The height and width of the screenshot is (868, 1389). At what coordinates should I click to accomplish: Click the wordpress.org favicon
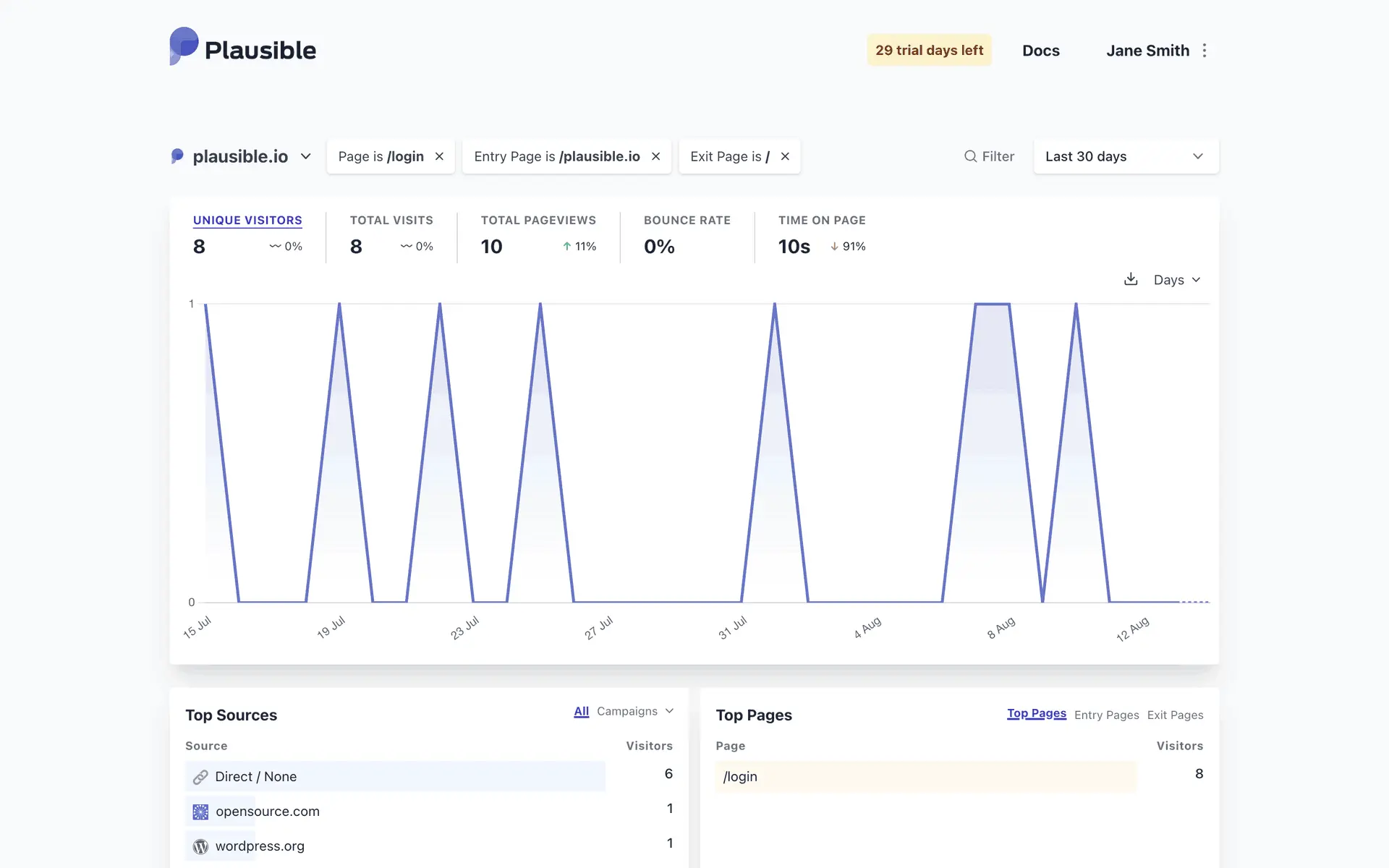click(200, 846)
